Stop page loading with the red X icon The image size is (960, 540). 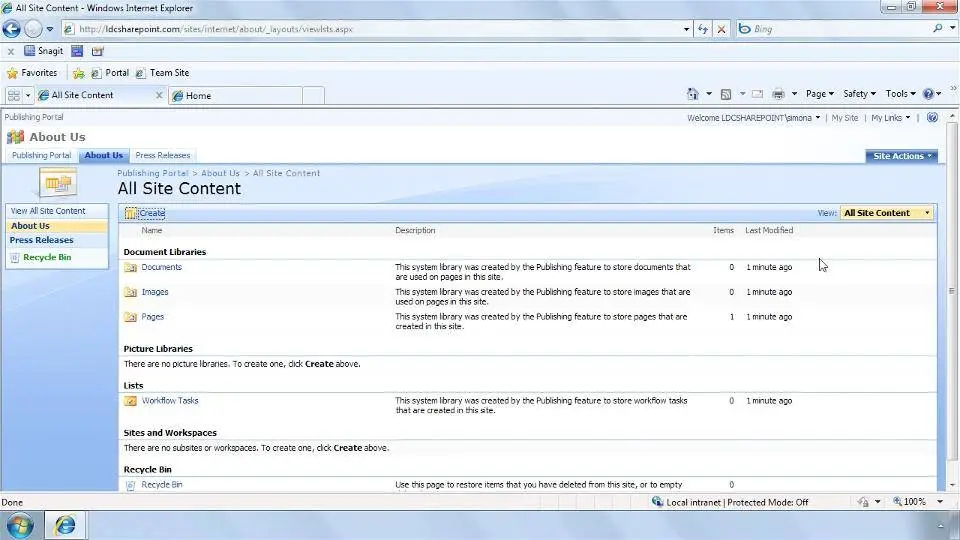pyautogui.click(x=722, y=29)
